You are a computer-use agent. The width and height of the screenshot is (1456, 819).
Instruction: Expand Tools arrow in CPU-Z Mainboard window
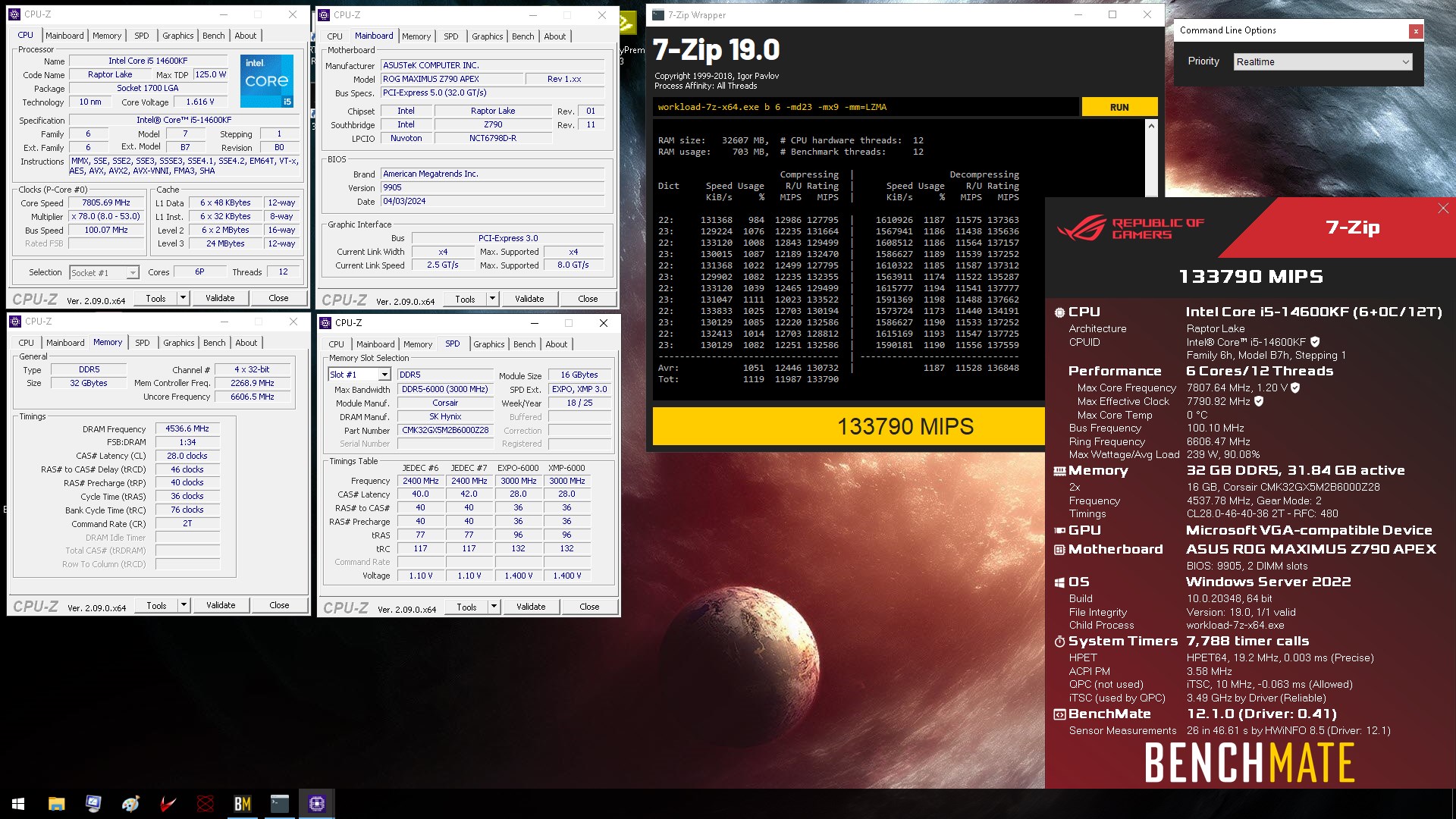(x=492, y=299)
